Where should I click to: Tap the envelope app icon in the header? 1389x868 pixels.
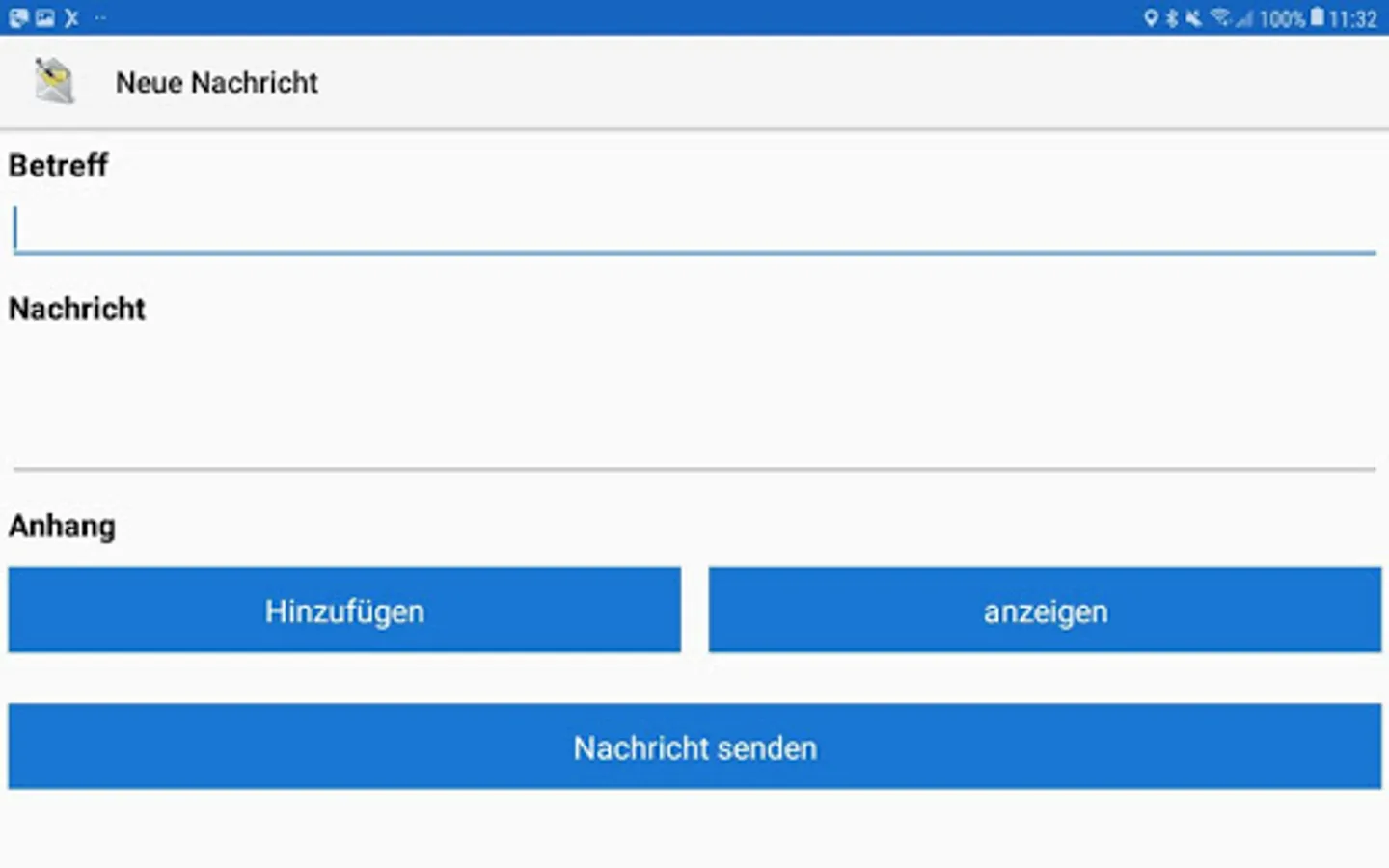[x=54, y=81]
